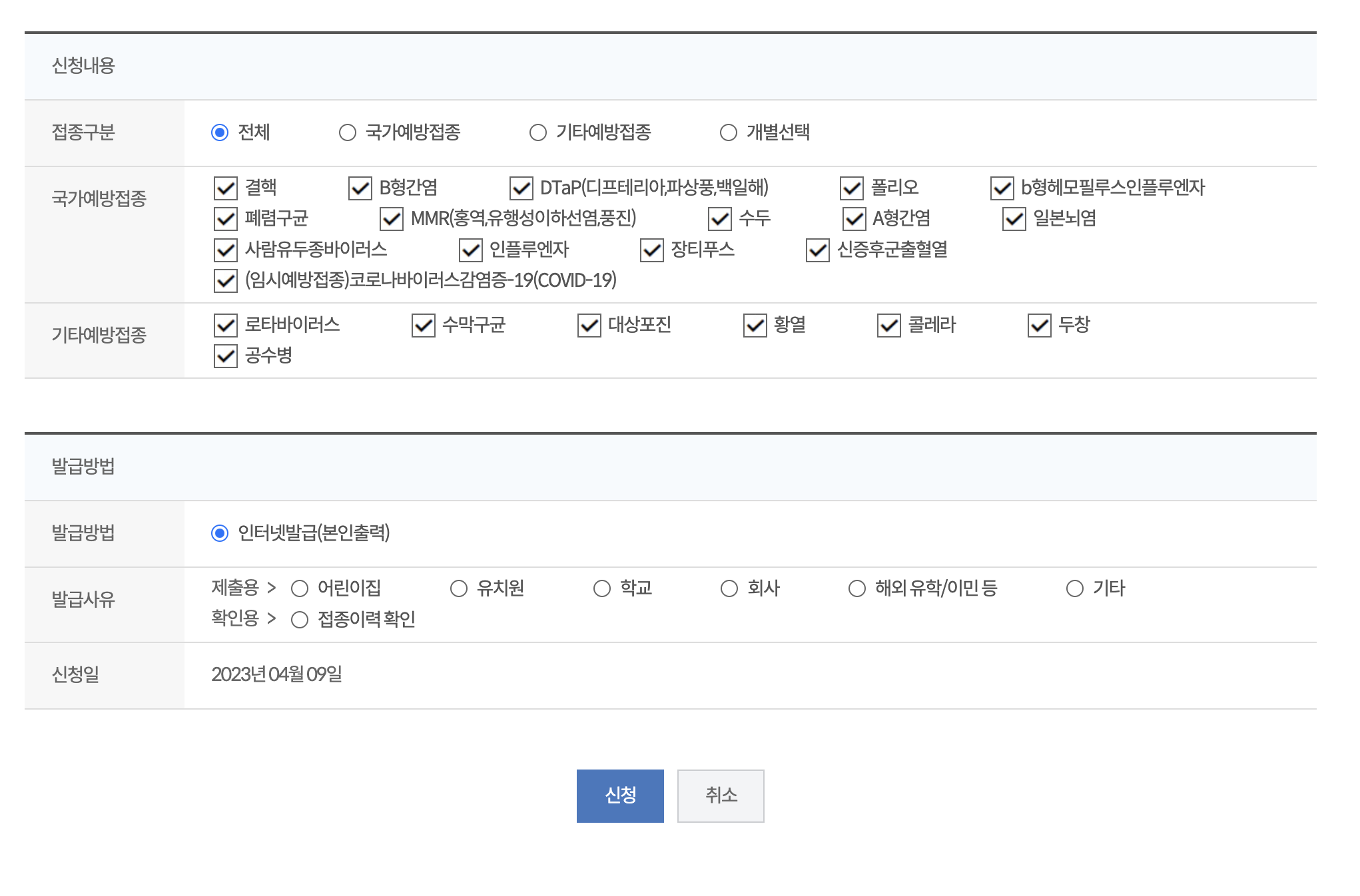
Task: Choose 기타예방접종 as vaccination type
Action: pos(538,132)
